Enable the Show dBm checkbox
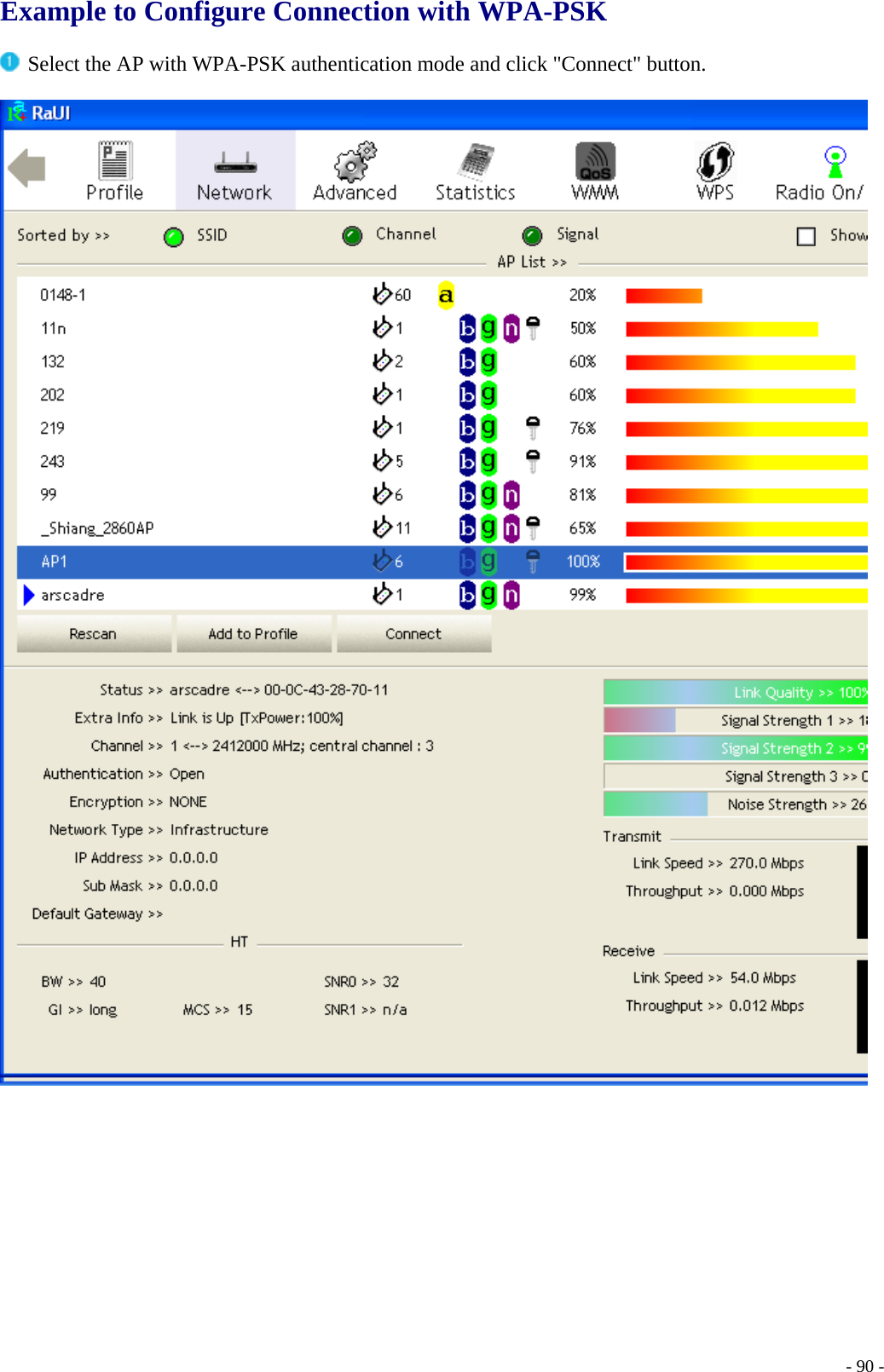The width and height of the screenshot is (884, 1372). [806, 236]
